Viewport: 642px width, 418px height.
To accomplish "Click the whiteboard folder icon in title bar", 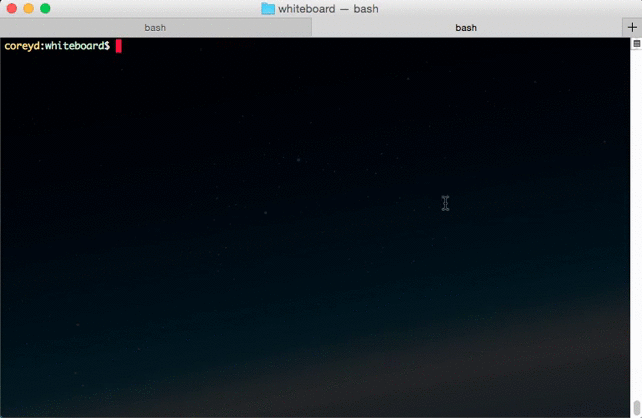I will 268,9.
